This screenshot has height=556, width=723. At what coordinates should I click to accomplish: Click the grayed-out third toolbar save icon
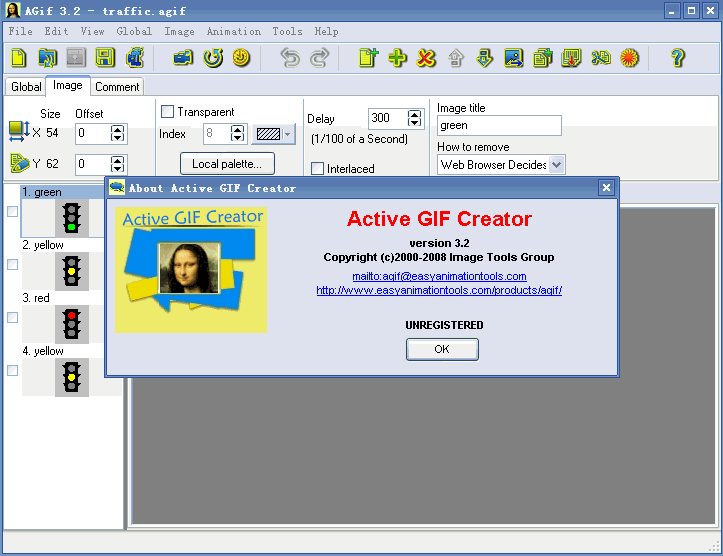point(76,58)
